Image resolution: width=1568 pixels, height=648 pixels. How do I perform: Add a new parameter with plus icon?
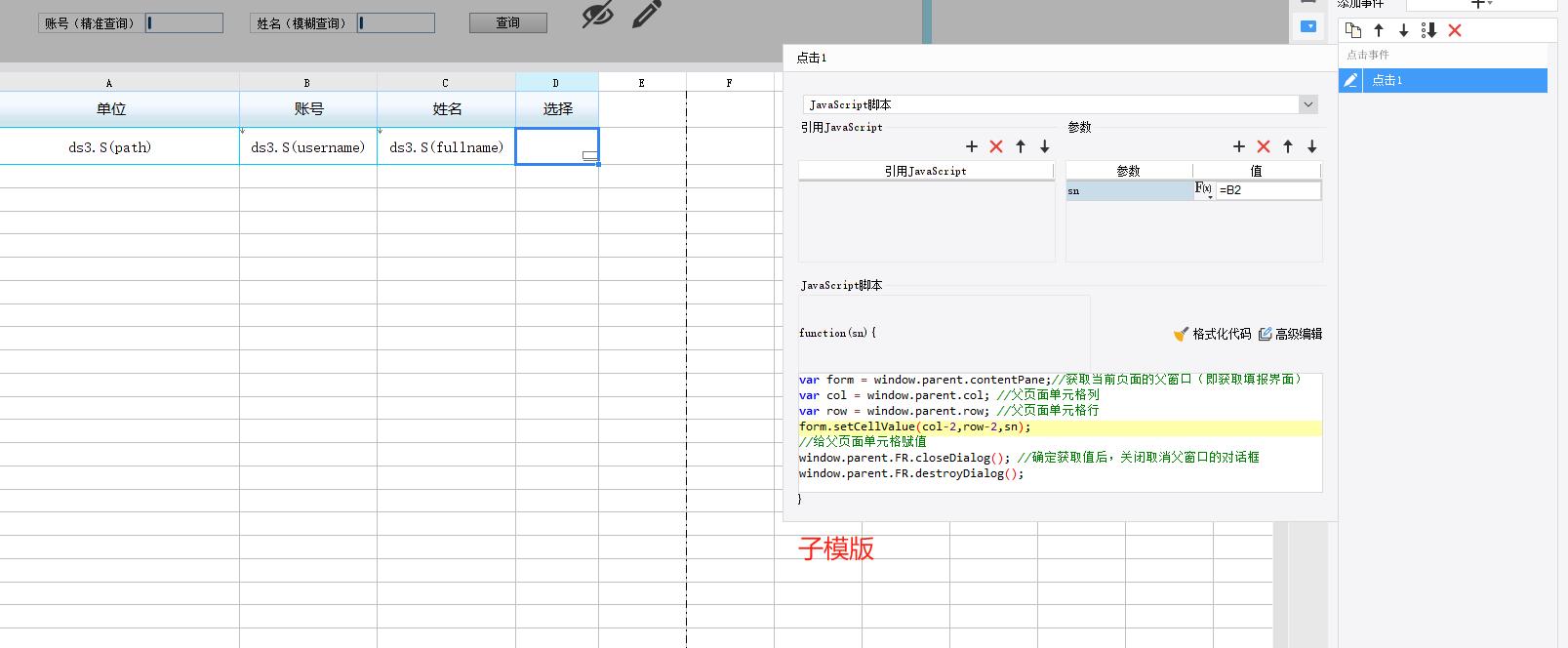1239,146
